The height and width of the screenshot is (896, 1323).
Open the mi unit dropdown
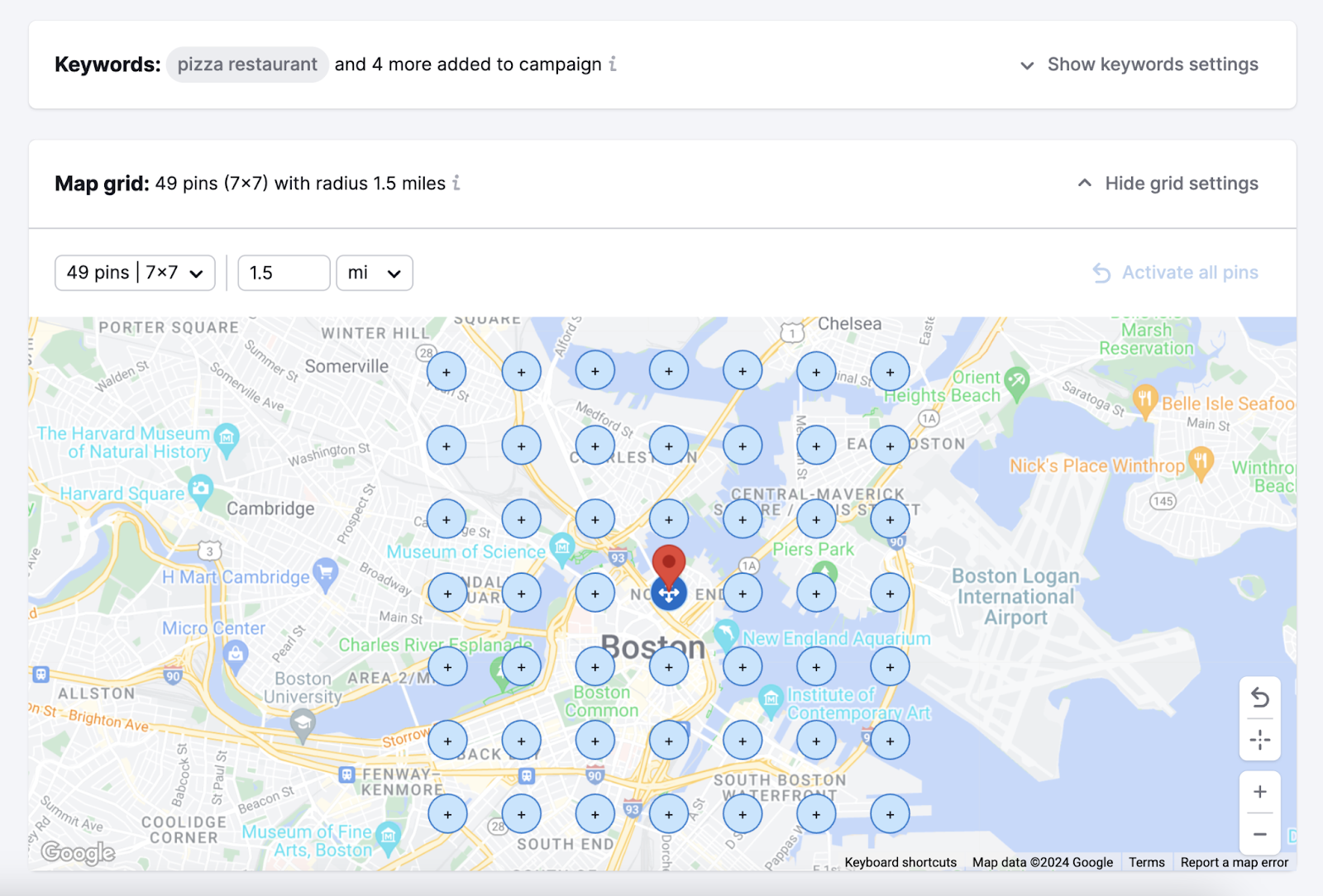click(x=374, y=273)
